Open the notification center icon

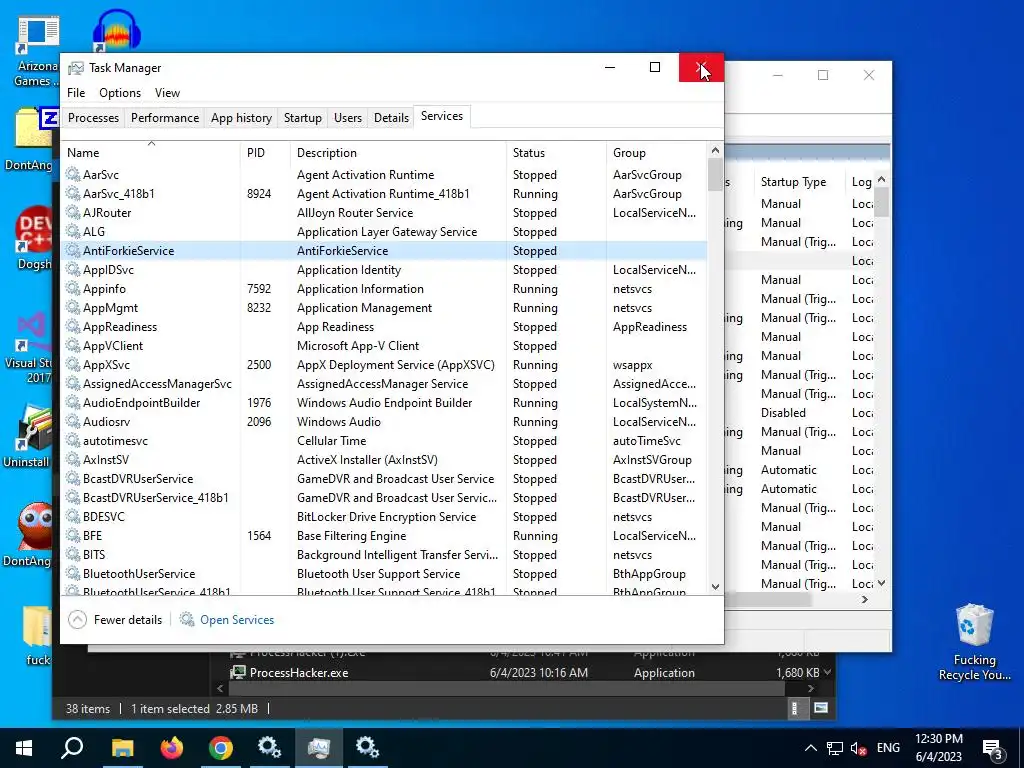pos(993,749)
